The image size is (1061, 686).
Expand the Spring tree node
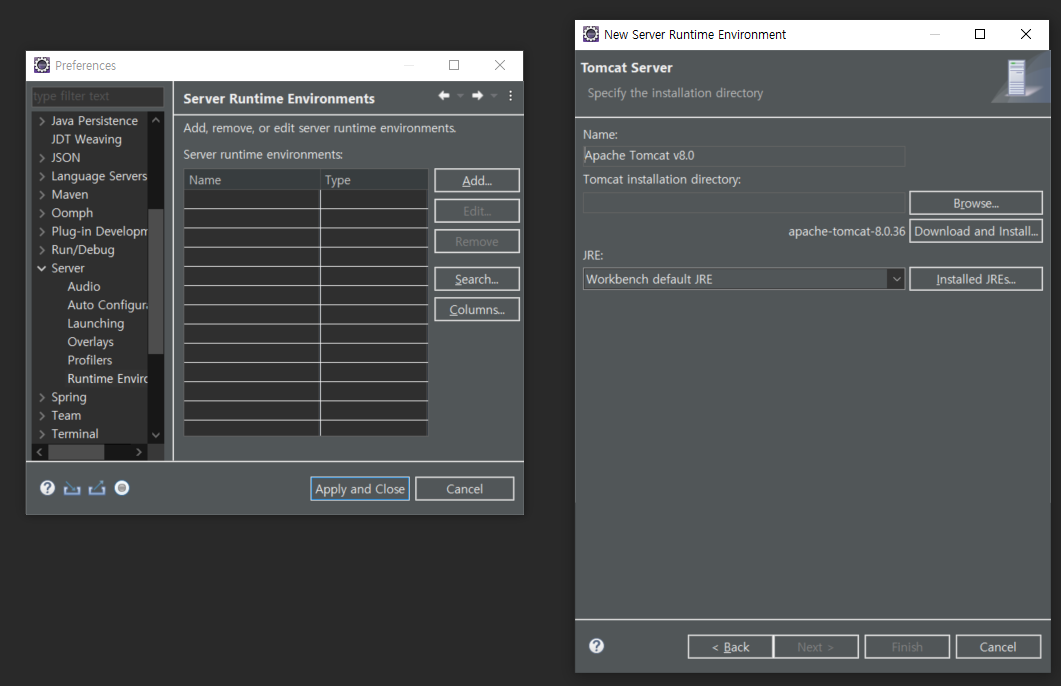[42, 397]
